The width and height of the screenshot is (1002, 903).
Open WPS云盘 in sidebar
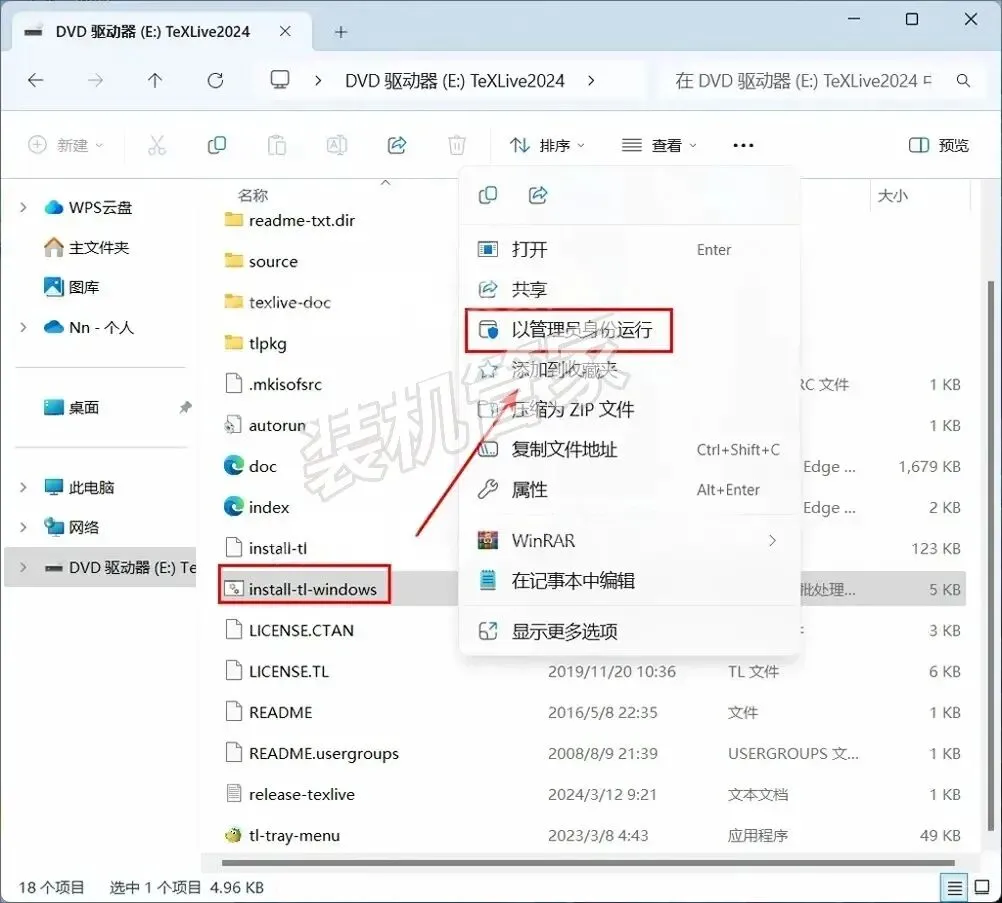(x=88, y=207)
